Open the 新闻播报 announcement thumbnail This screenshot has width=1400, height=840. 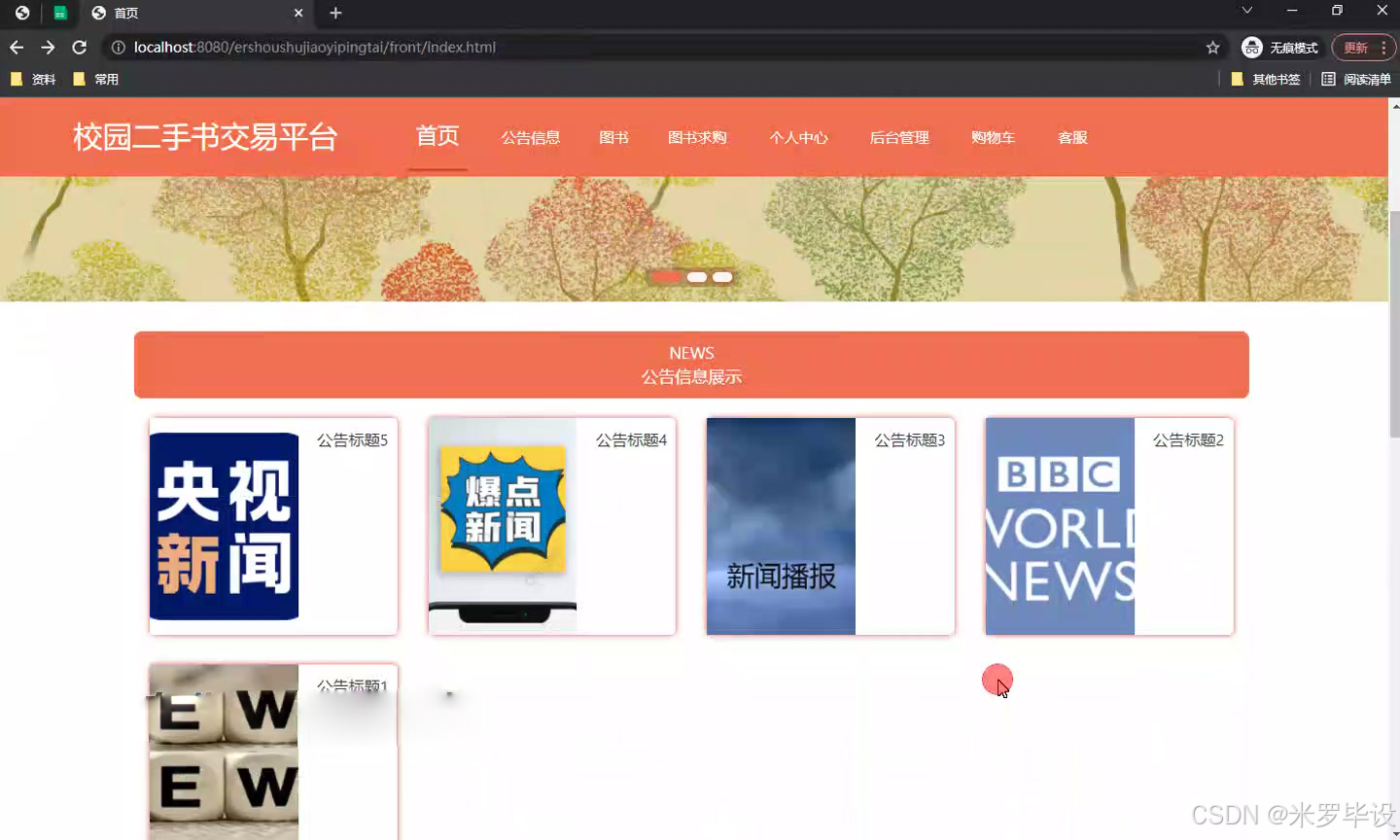click(781, 526)
